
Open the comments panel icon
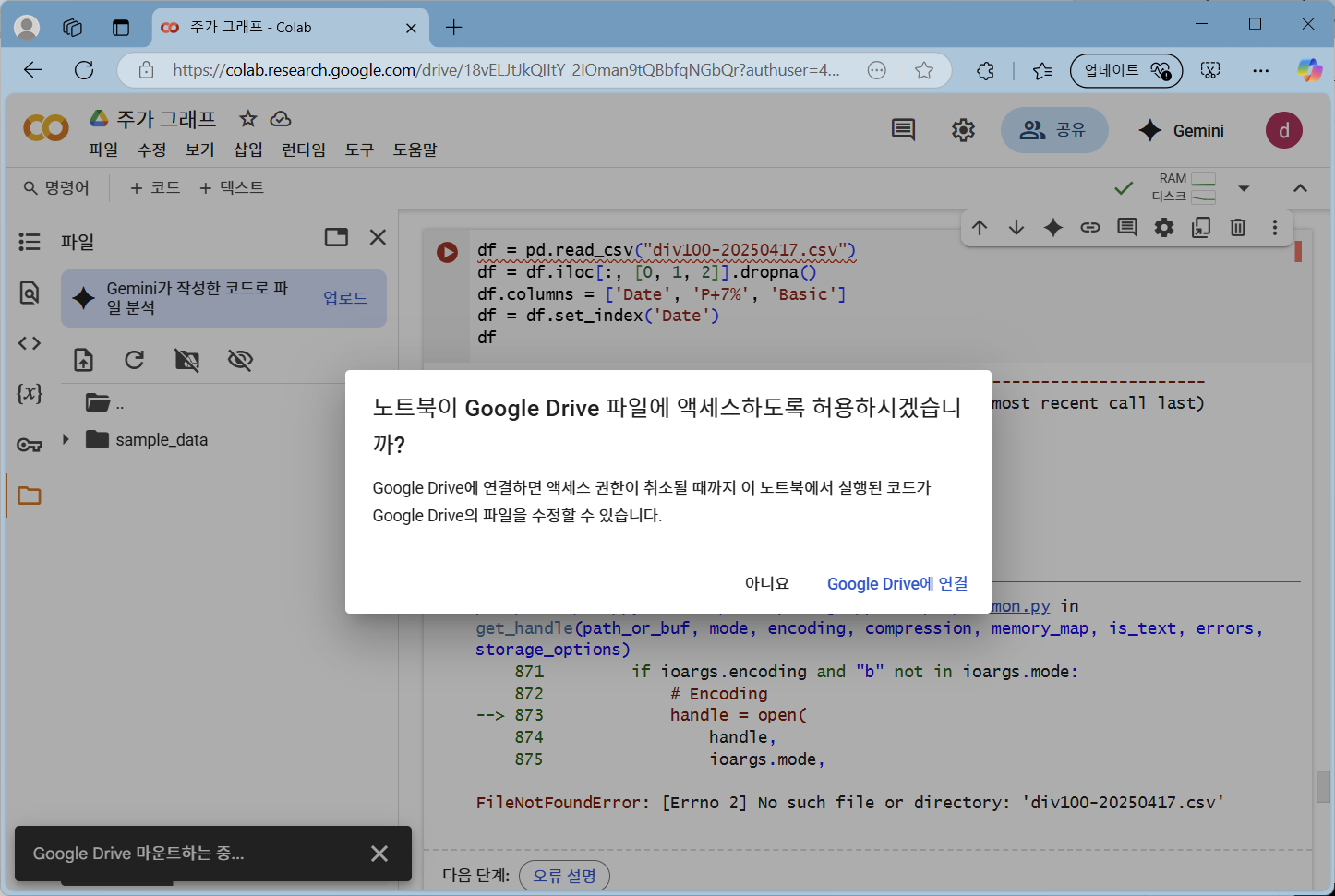[903, 130]
